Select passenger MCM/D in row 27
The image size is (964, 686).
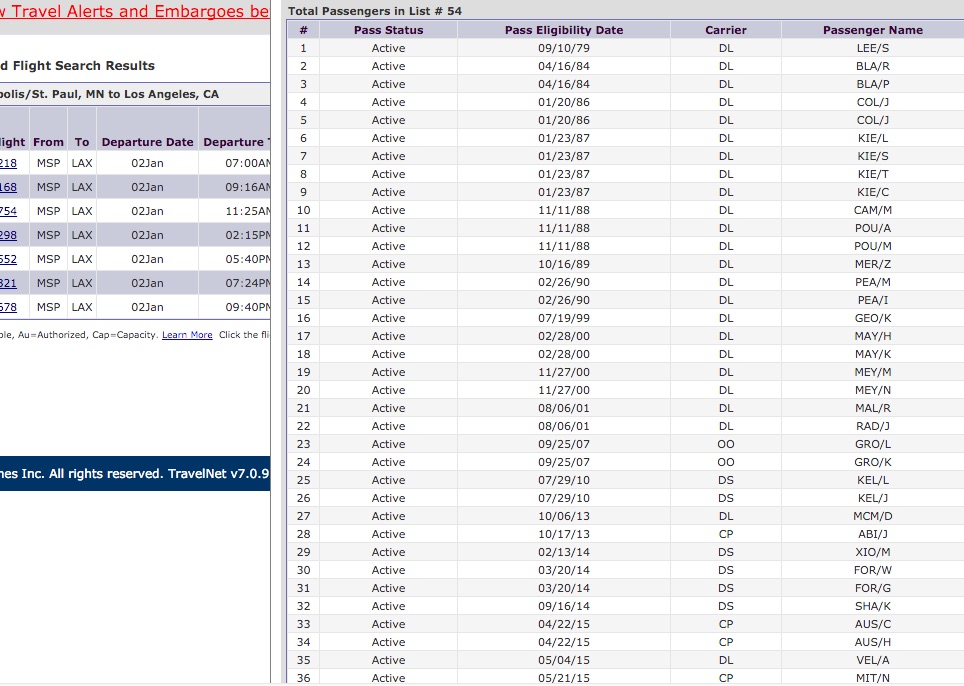(x=872, y=516)
